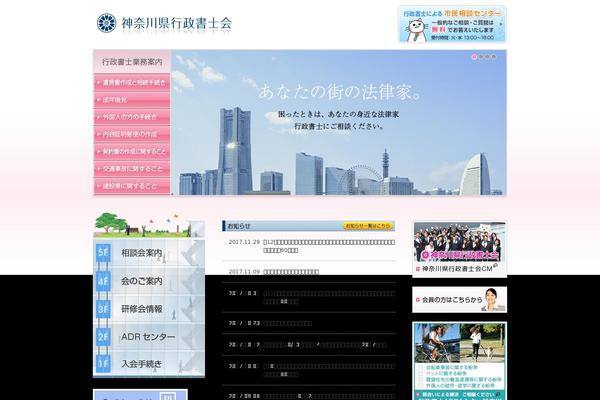
Task: Click the 神奈川県行政書士会 logo emblem
Action: click(106, 23)
